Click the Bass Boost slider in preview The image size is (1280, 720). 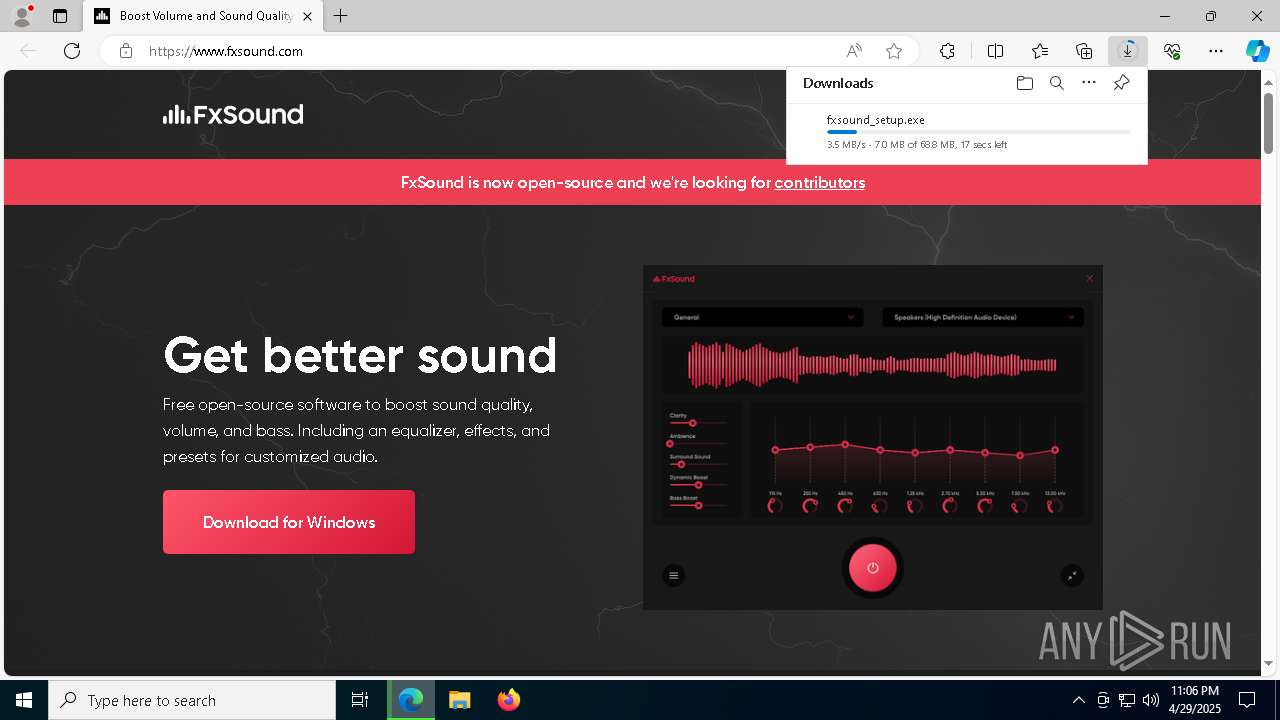(x=697, y=505)
